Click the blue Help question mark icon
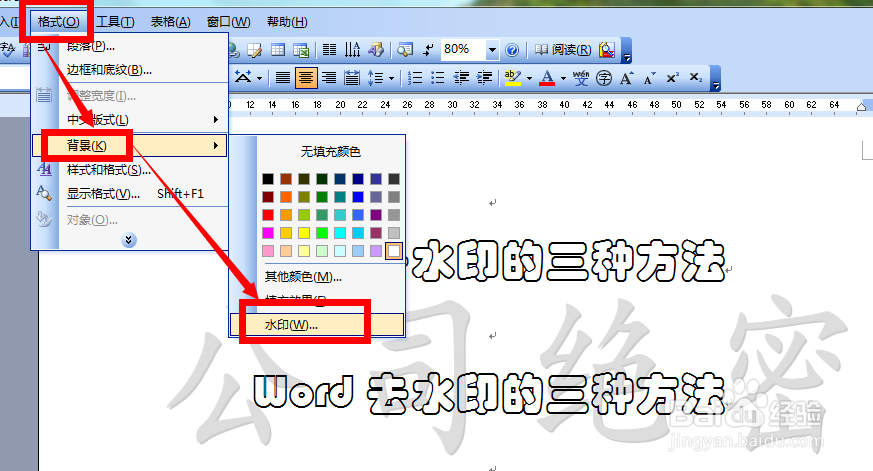The height and width of the screenshot is (471, 873). (512, 50)
